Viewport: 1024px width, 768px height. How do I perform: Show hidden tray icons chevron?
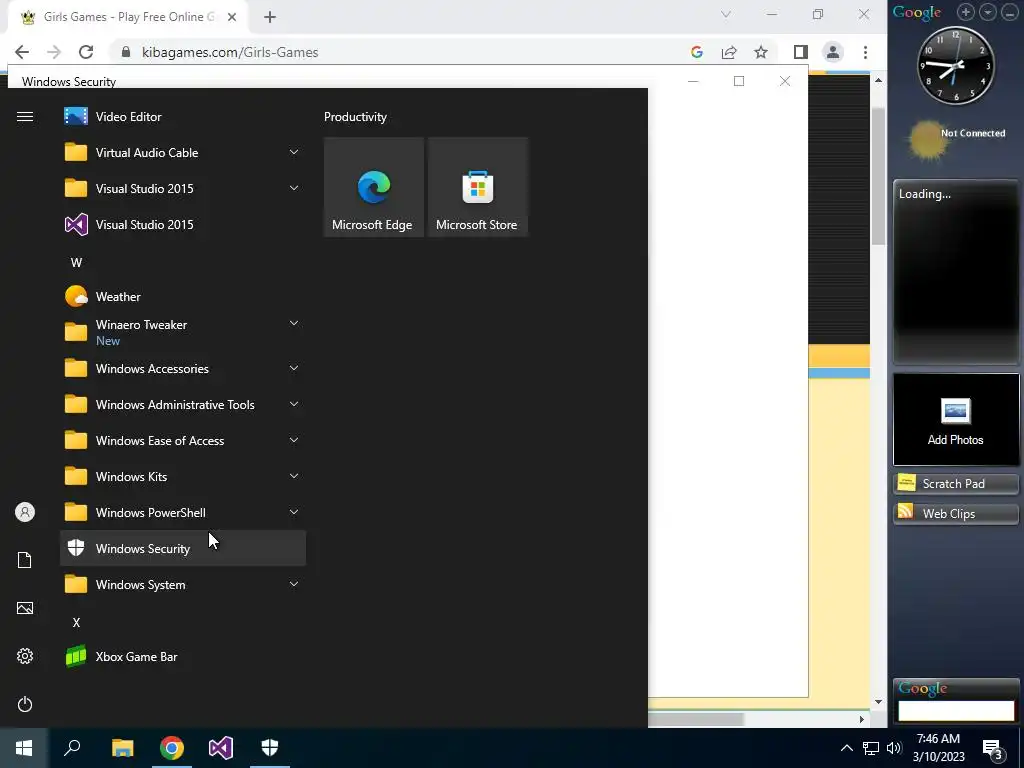(846, 748)
